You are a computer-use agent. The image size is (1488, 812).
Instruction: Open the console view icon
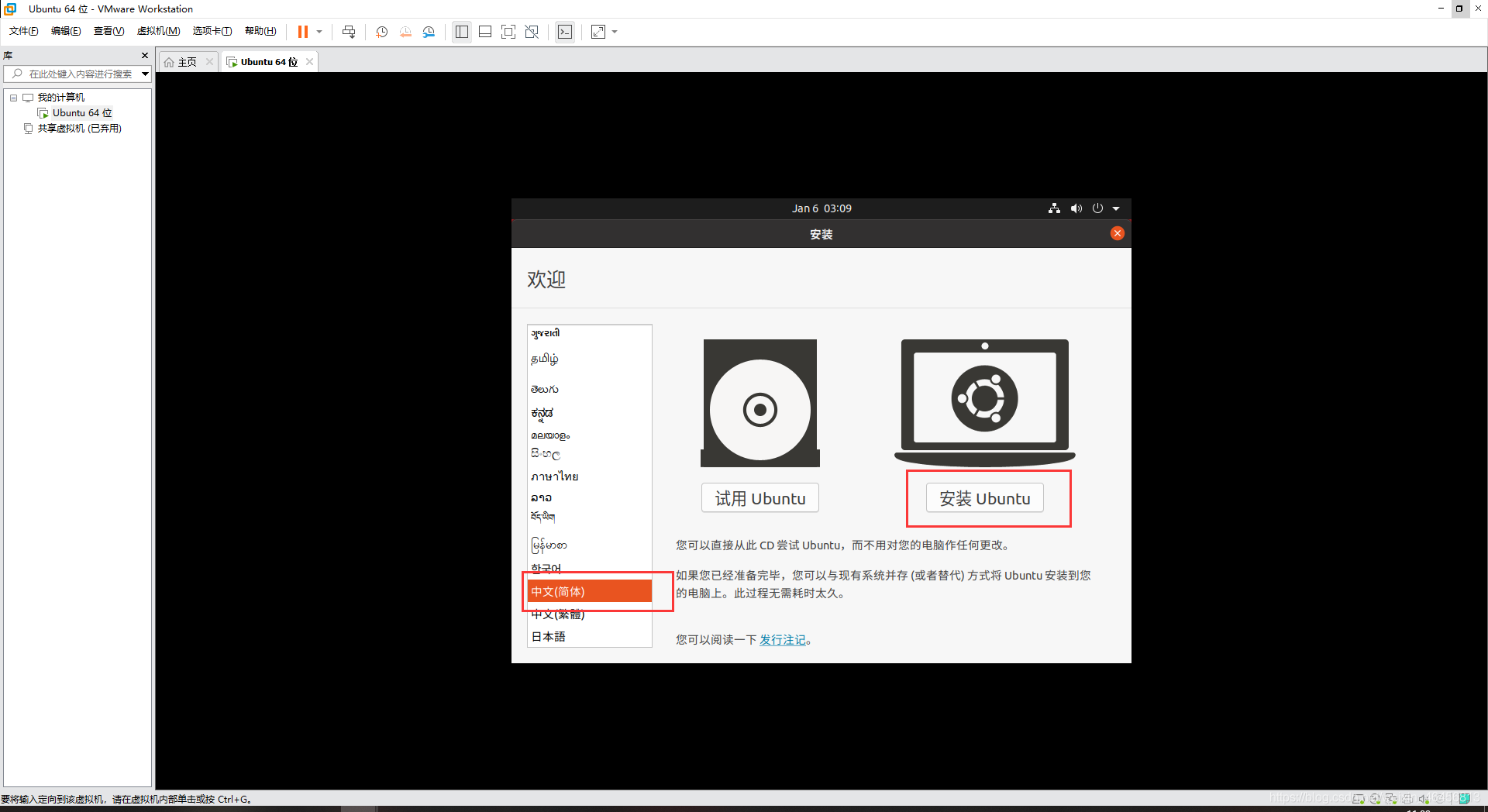tap(565, 32)
